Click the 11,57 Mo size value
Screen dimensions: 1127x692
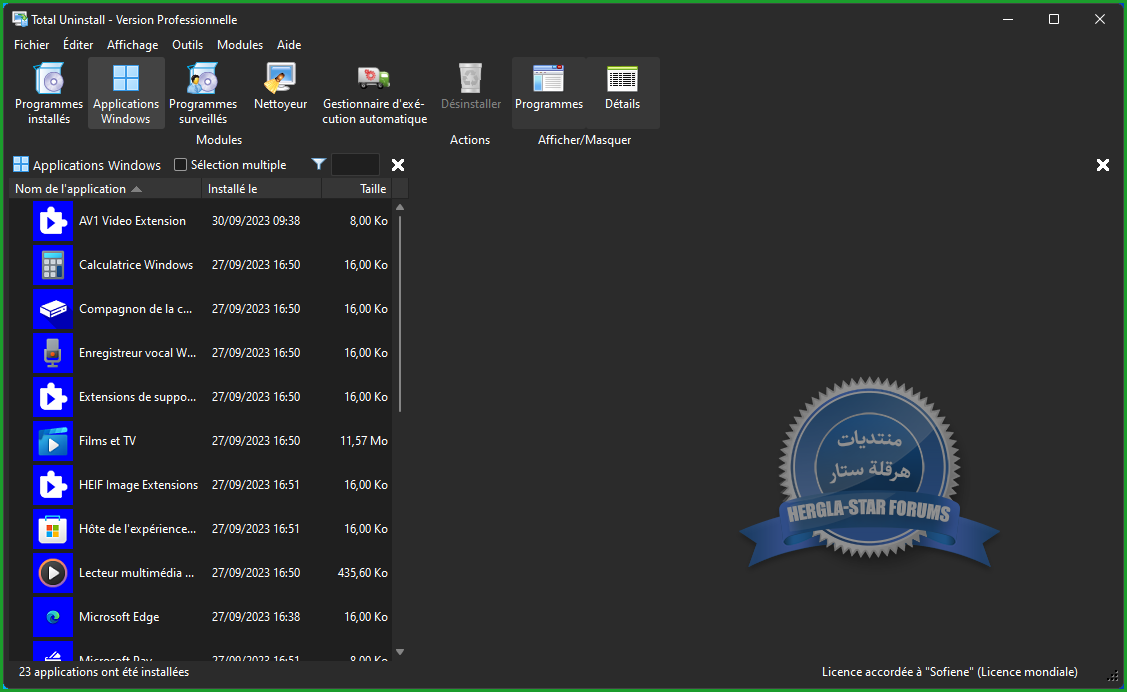coord(364,441)
